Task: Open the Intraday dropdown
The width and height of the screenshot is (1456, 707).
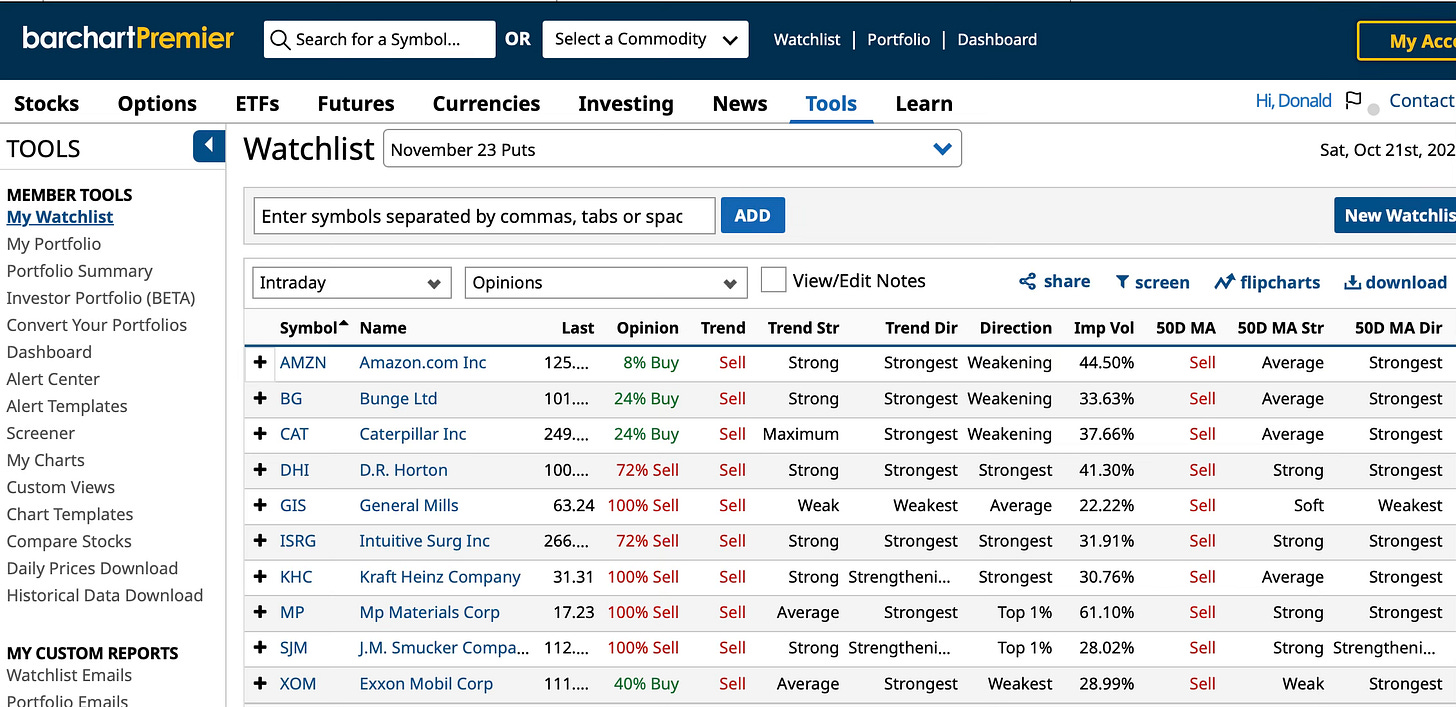Action: (352, 283)
